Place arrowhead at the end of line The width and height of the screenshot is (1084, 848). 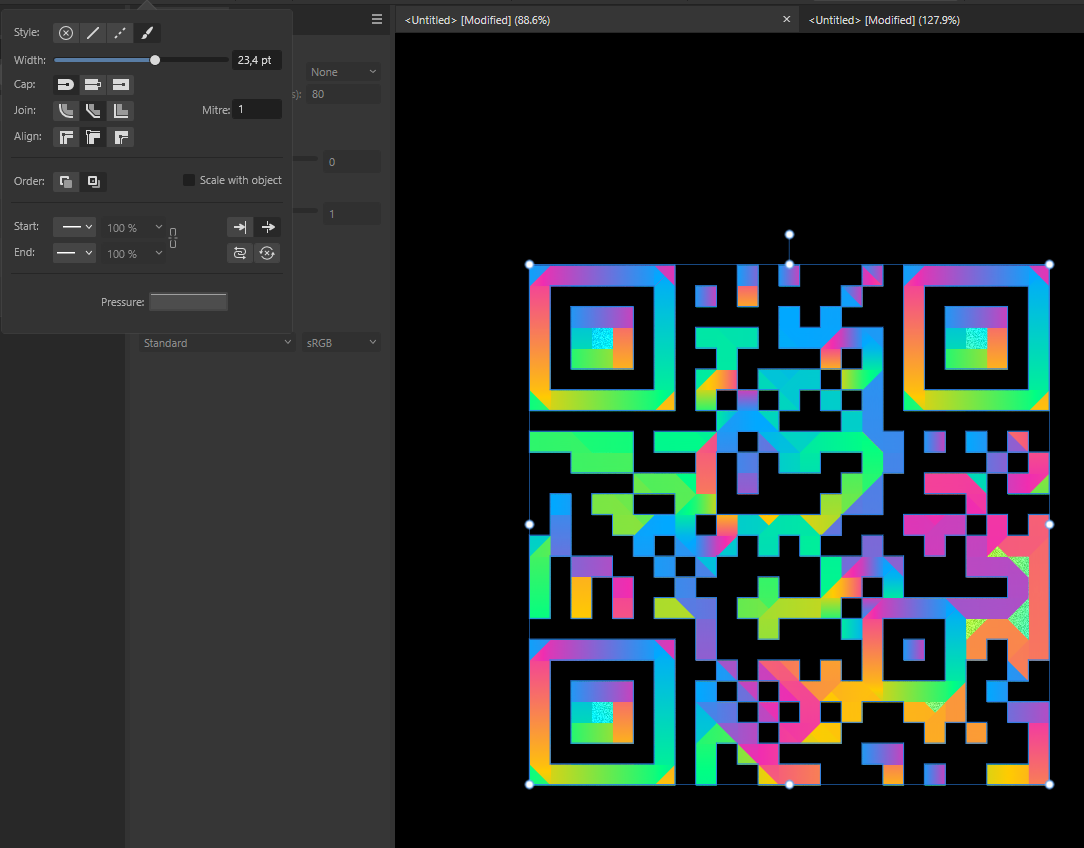[268, 227]
